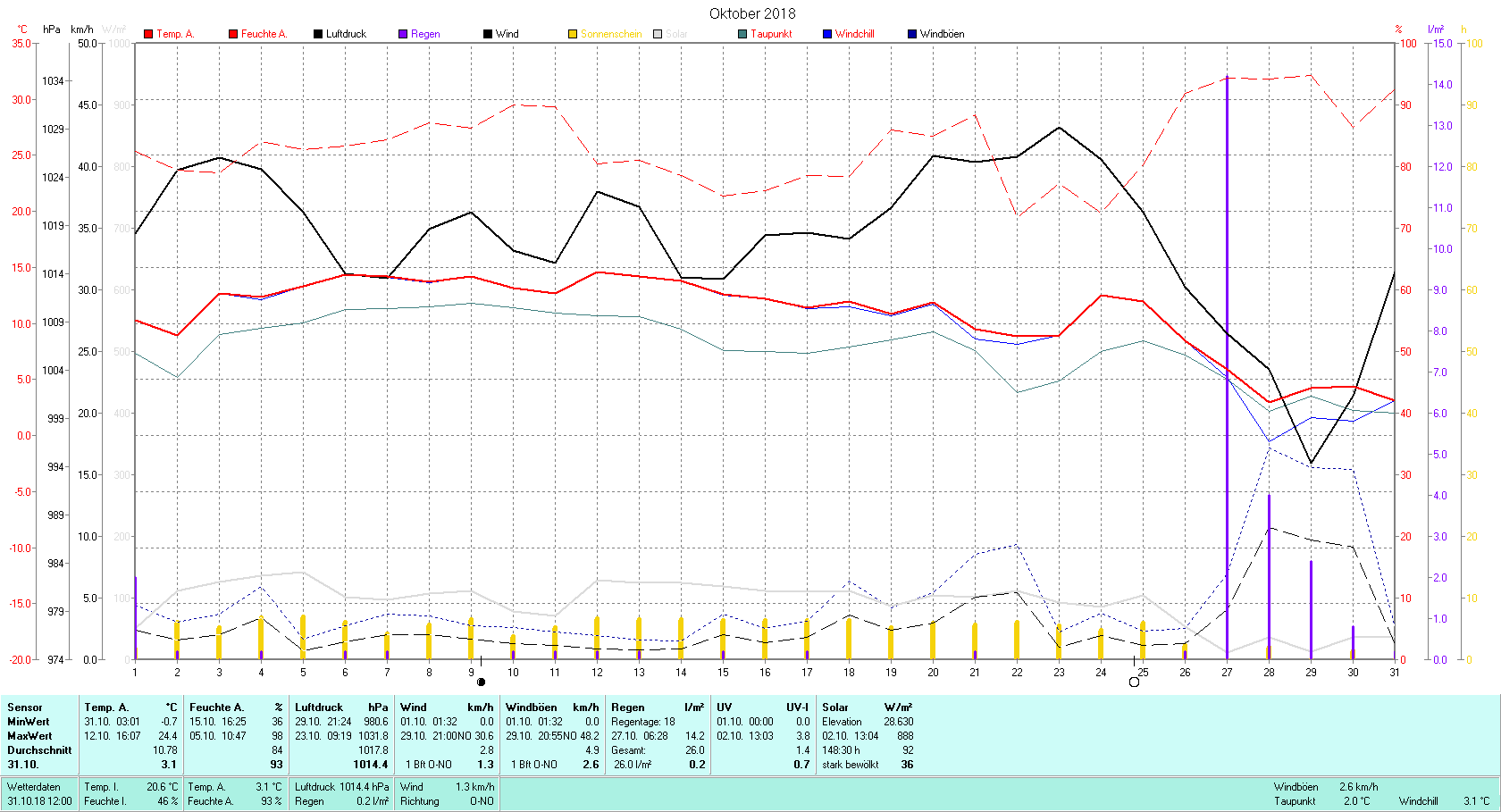Screen dimensions: 1501x812
Task: Click the maximum solar value '888'
Action: 905,736
